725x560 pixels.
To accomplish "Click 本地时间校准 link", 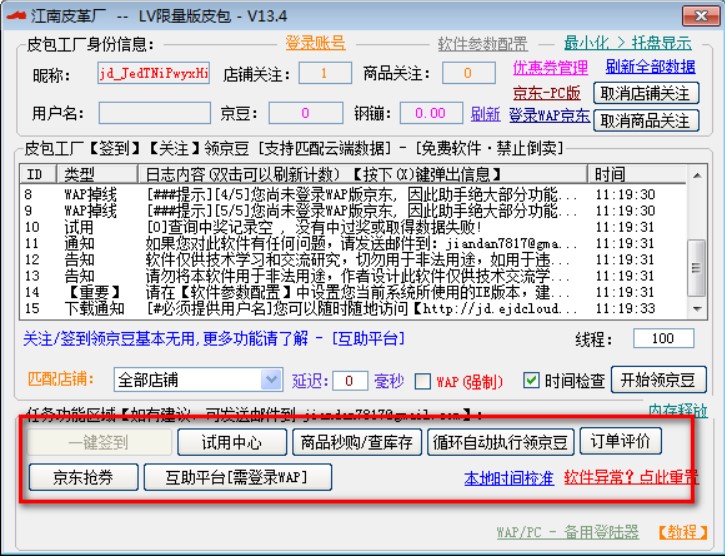I will (509, 478).
